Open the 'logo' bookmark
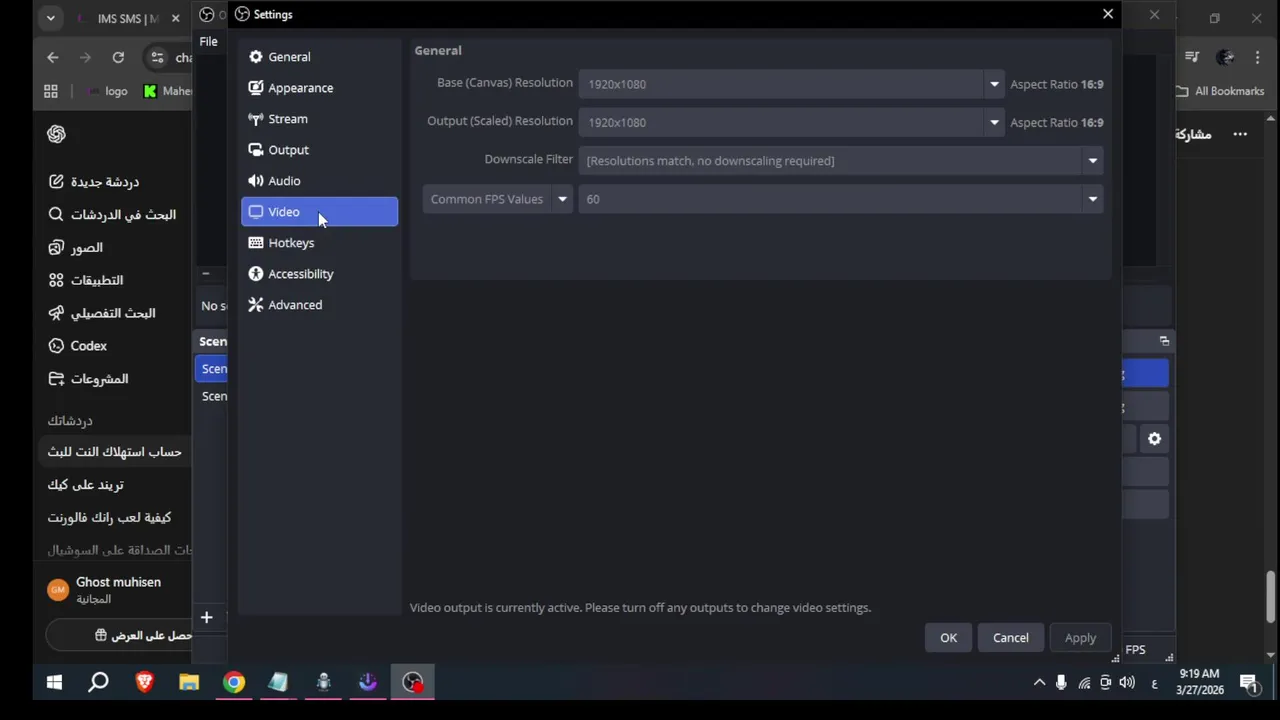1280x720 pixels. click(107, 91)
